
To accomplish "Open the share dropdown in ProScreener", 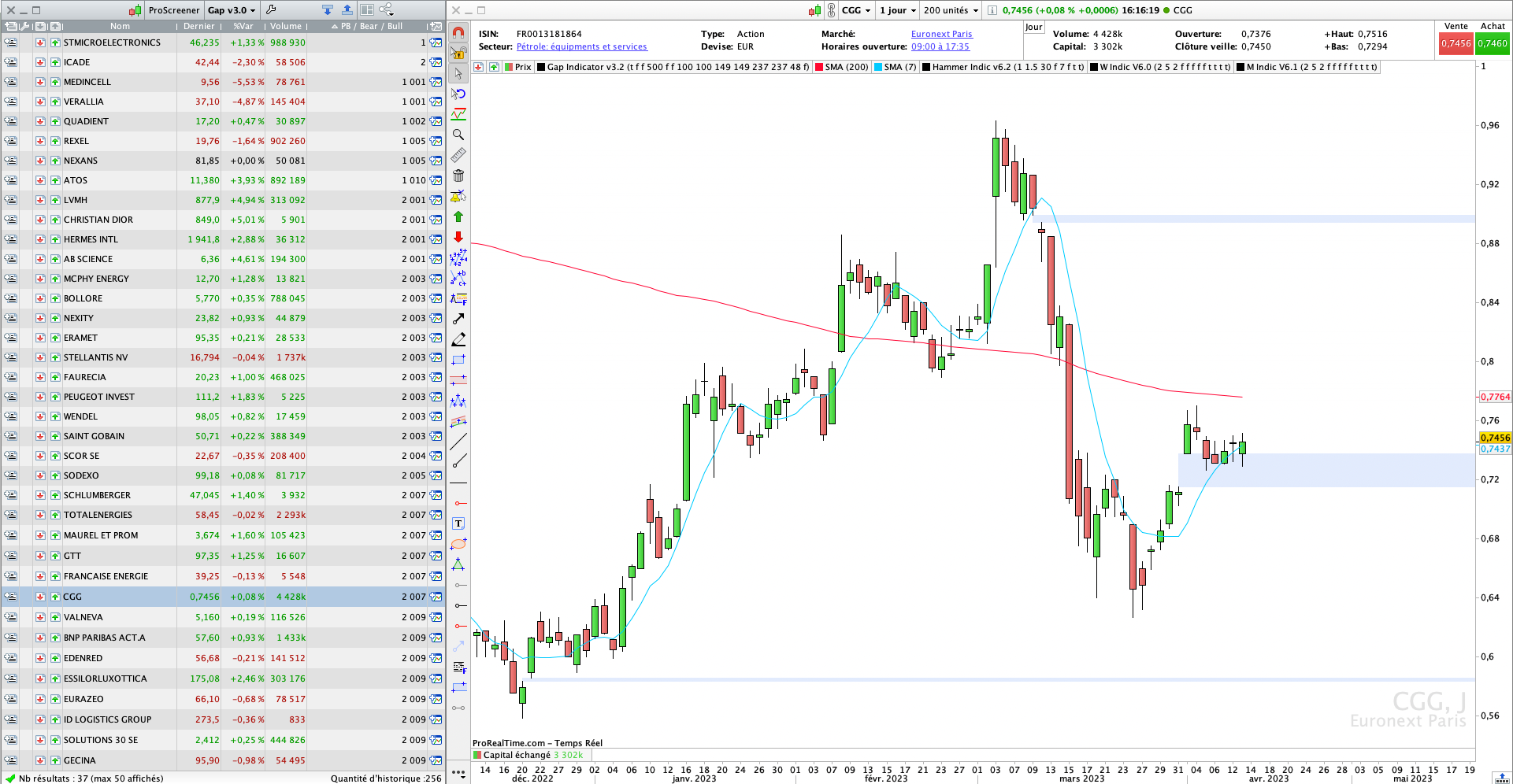I will pos(387,9).
